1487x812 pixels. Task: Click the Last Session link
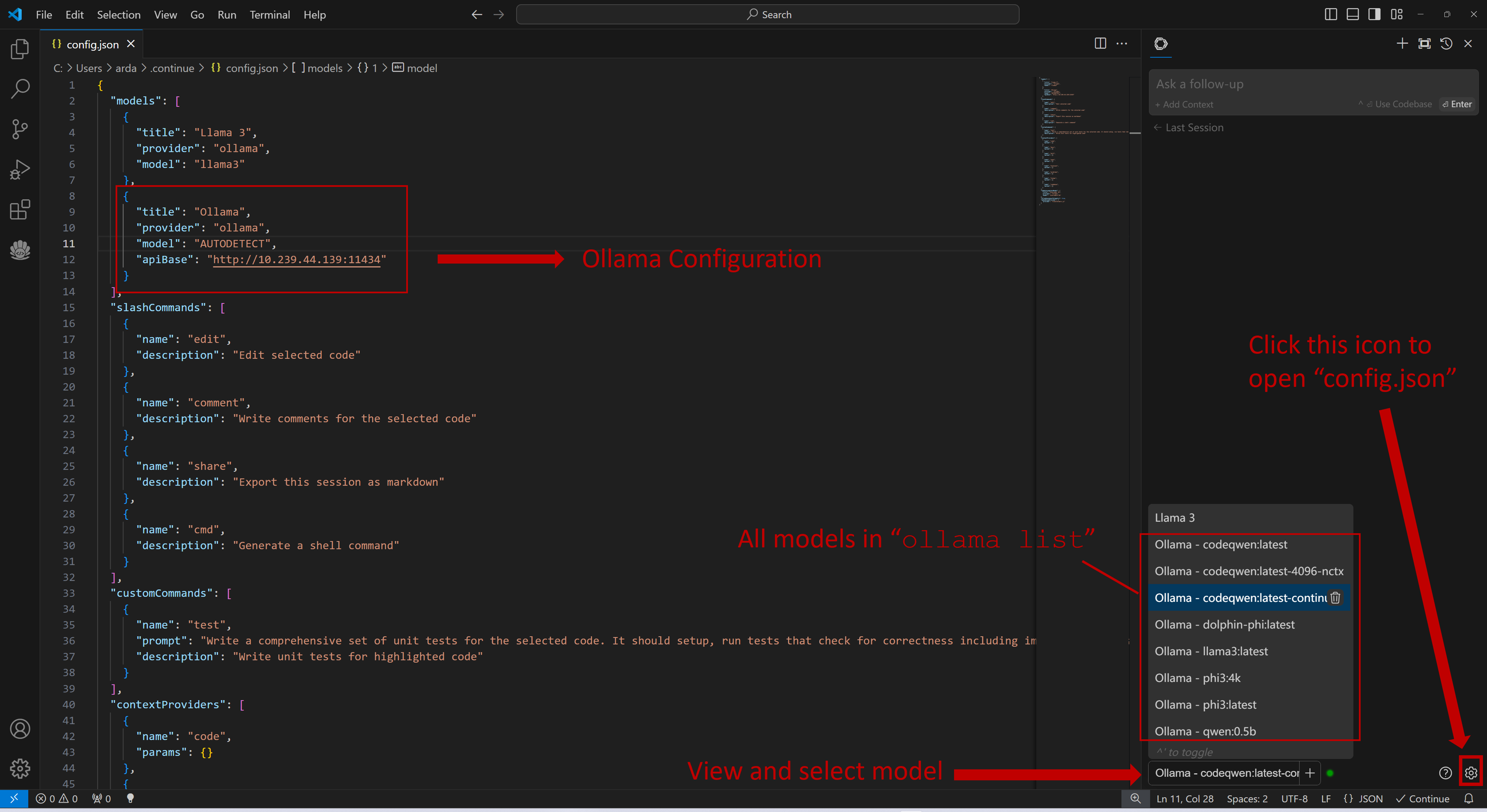point(1193,127)
